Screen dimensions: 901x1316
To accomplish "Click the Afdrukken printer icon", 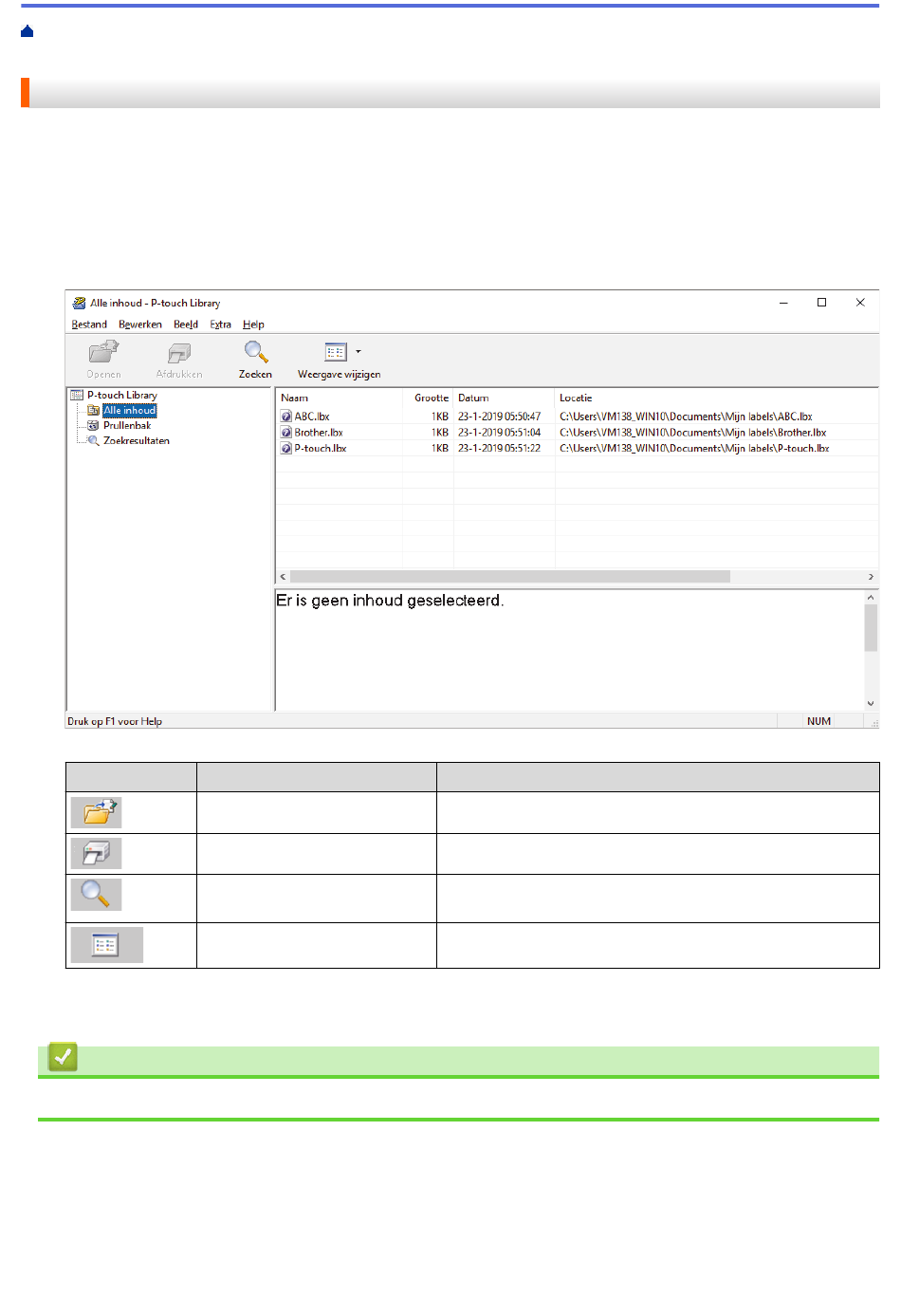I will point(178,354).
